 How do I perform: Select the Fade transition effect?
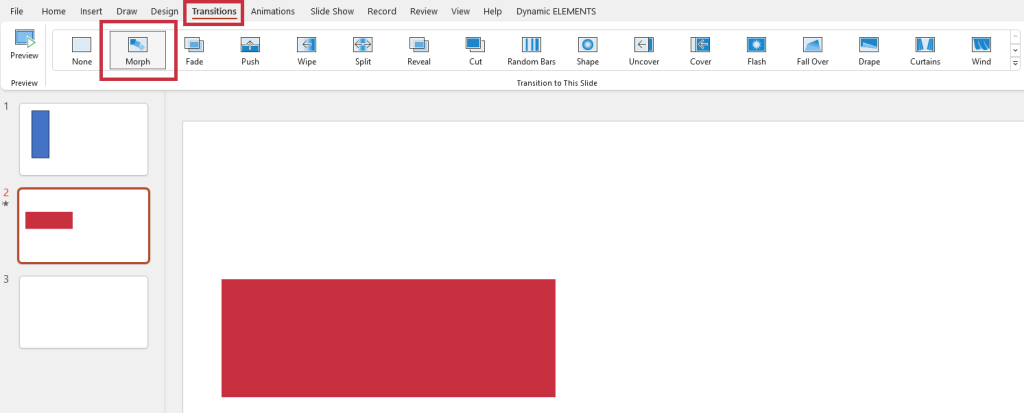point(194,50)
